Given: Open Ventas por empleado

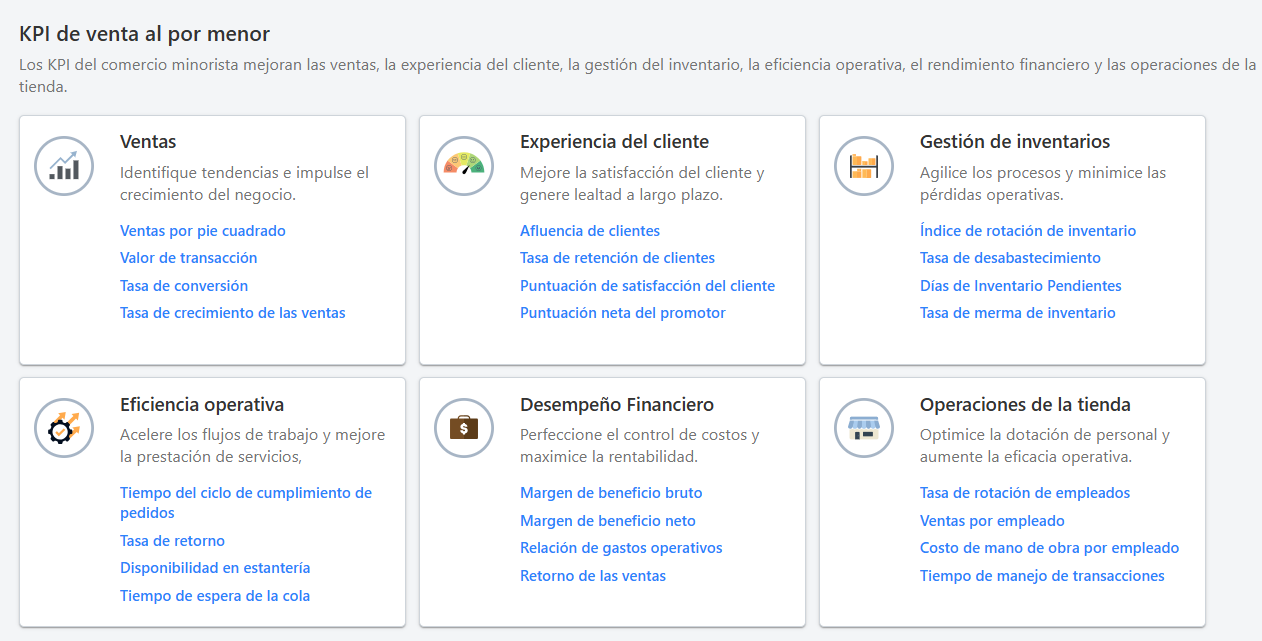Looking at the screenshot, I should tap(992, 520).
